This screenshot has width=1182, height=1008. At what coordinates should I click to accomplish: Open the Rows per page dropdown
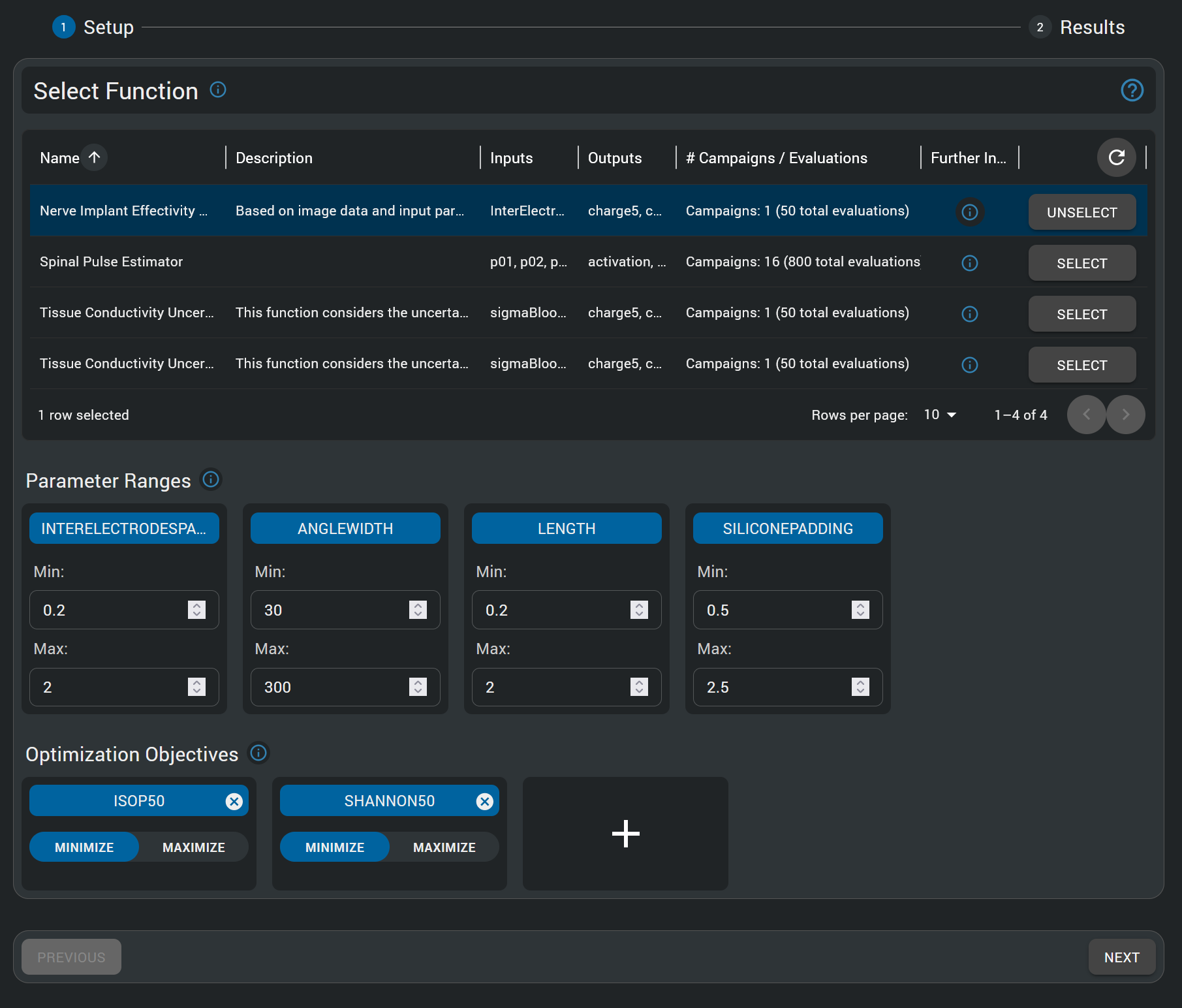tap(939, 415)
